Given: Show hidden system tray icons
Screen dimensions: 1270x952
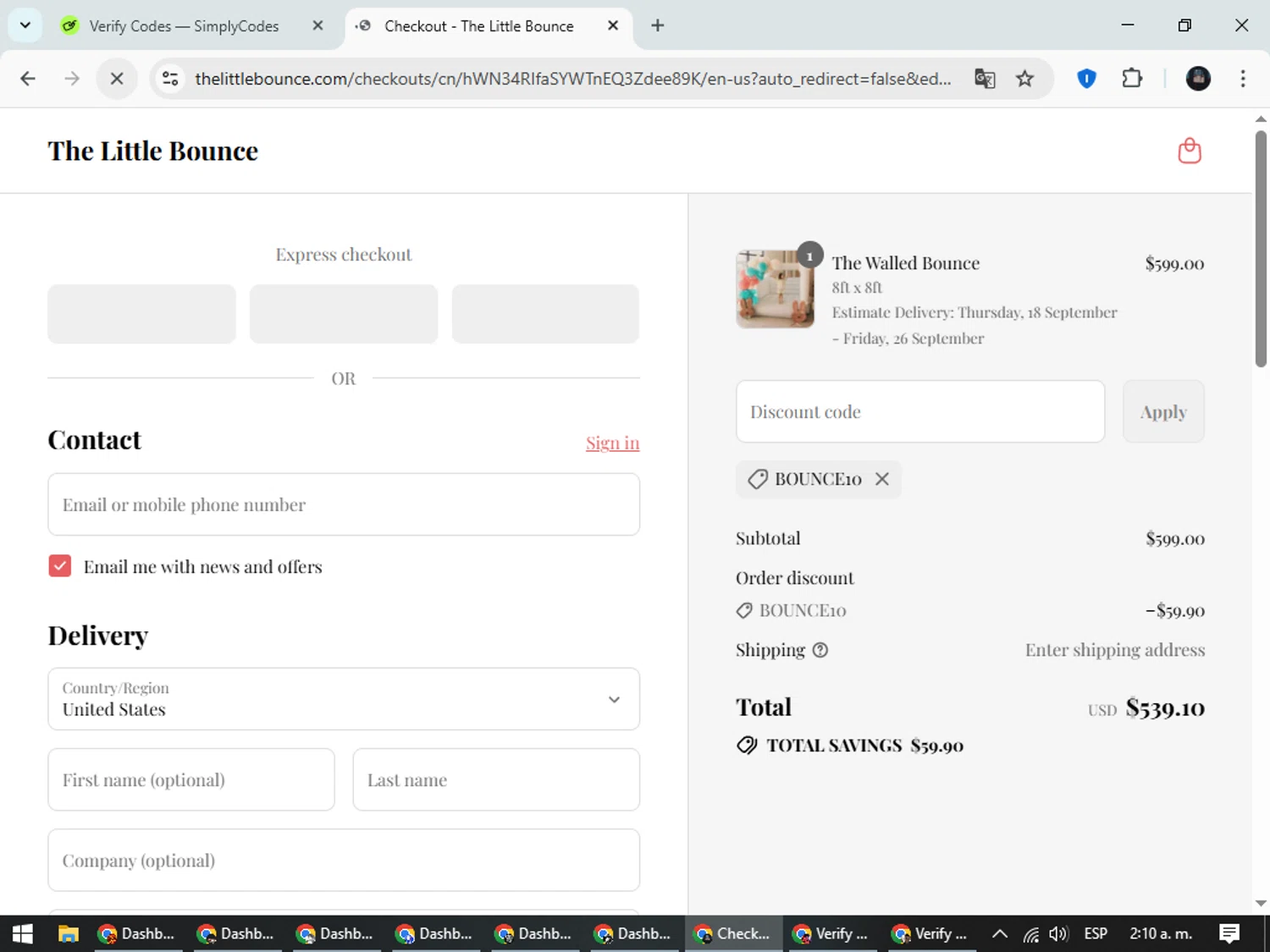Looking at the screenshot, I should click(1000, 933).
